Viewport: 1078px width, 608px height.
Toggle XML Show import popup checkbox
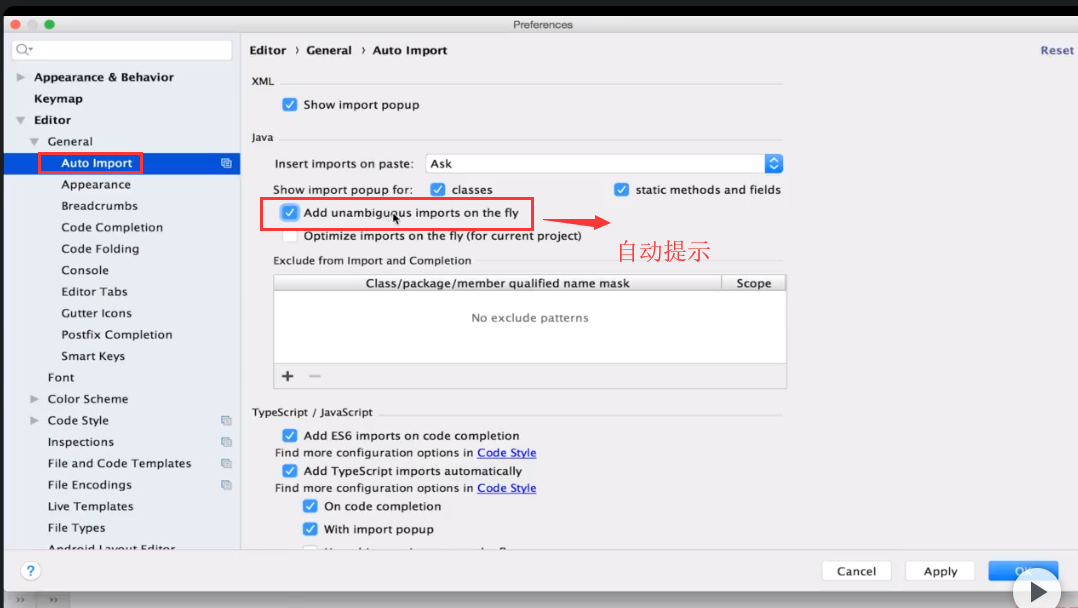click(289, 105)
